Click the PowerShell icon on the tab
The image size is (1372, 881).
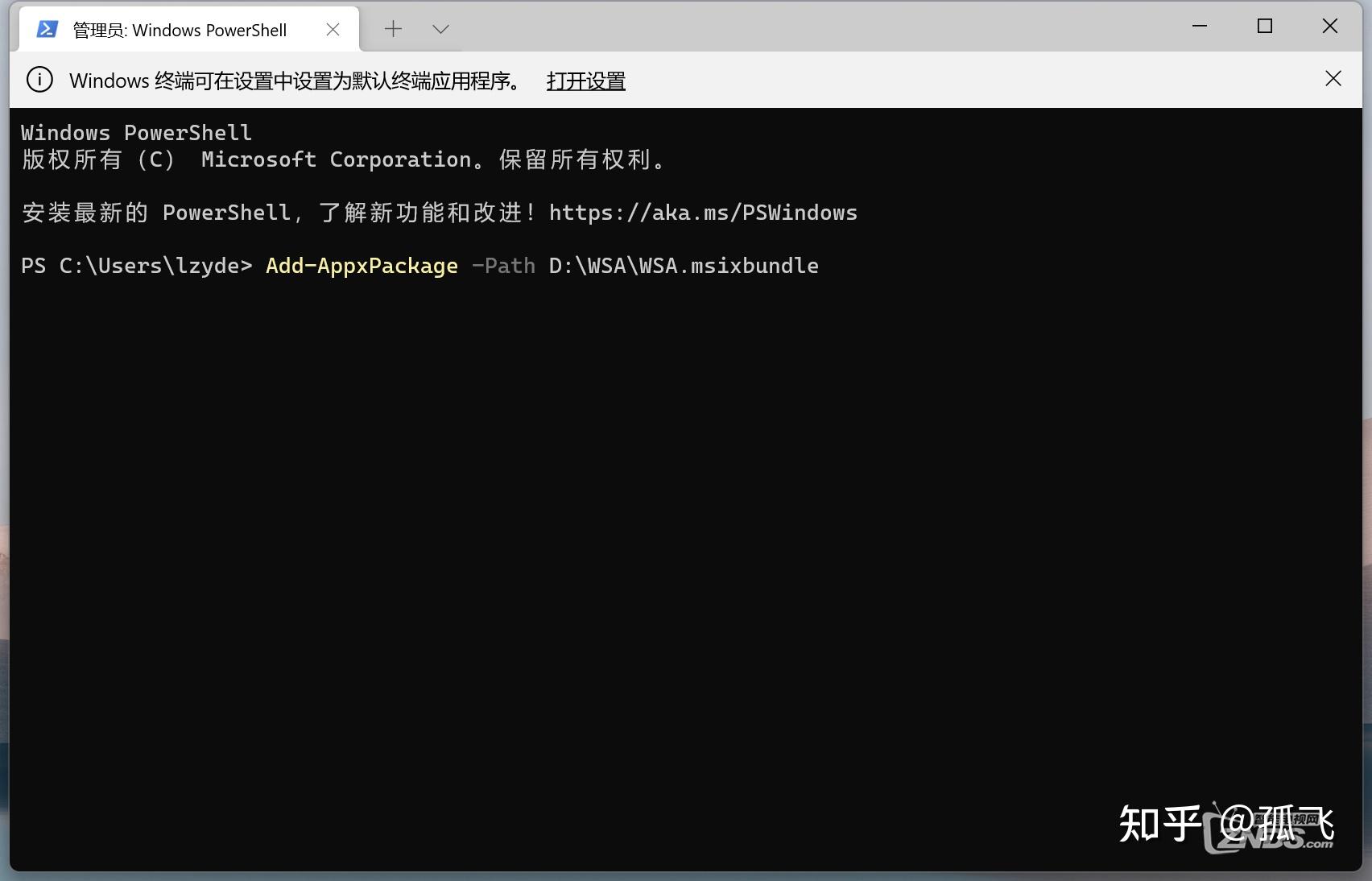coord(48,30)
